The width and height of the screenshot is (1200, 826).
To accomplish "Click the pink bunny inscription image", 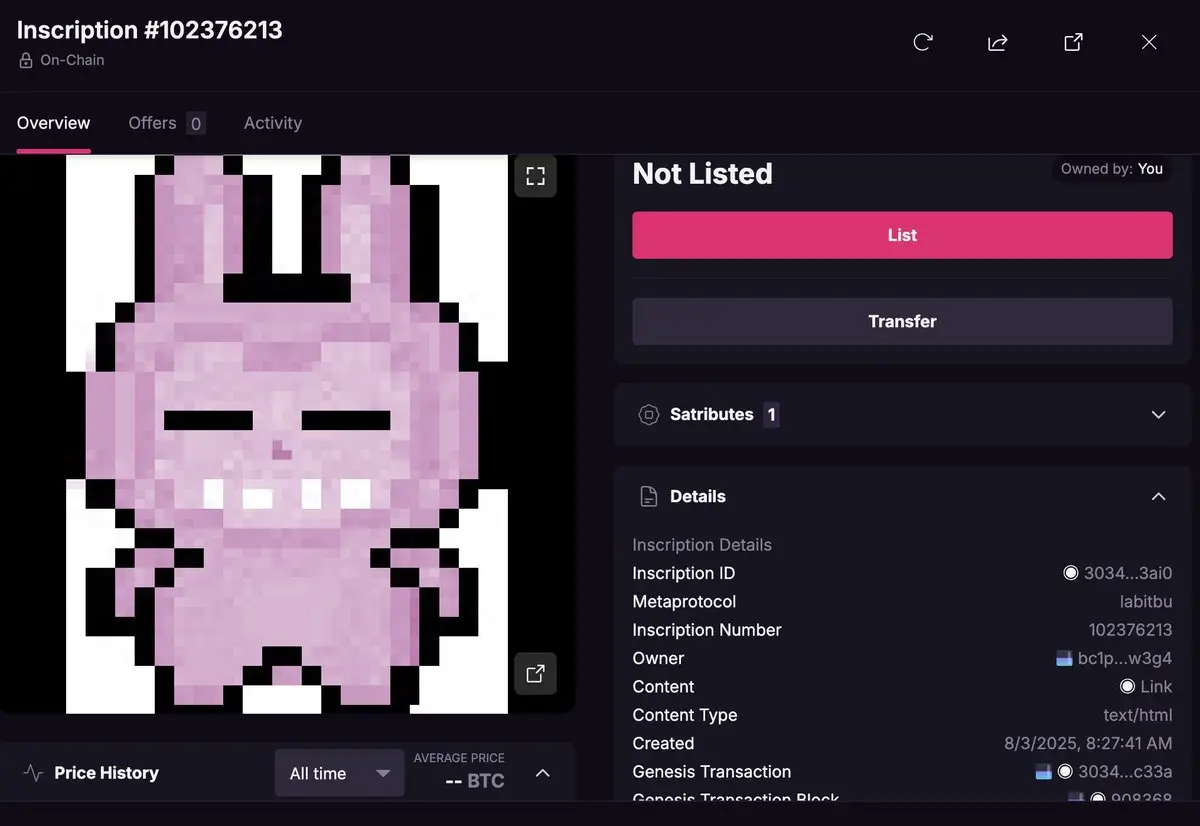I will tap(287, 433).
